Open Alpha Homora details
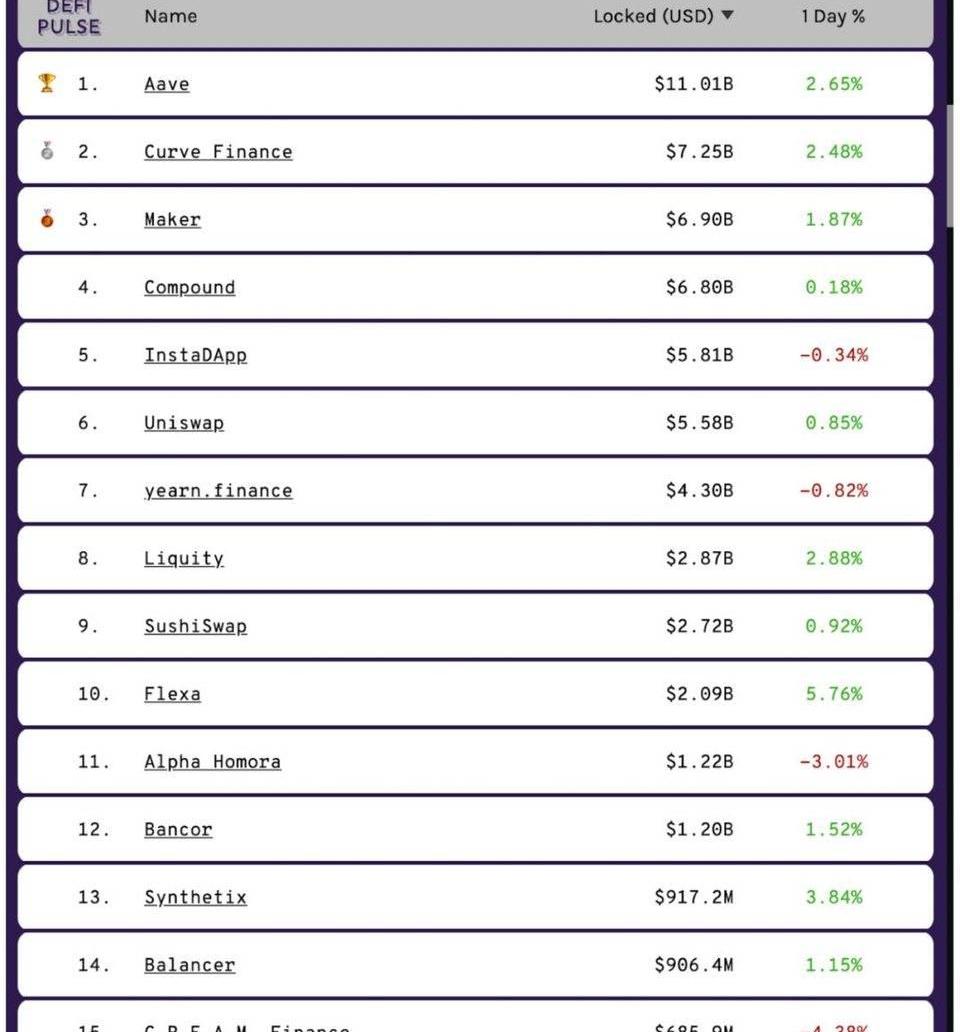 tap(213, 762)
